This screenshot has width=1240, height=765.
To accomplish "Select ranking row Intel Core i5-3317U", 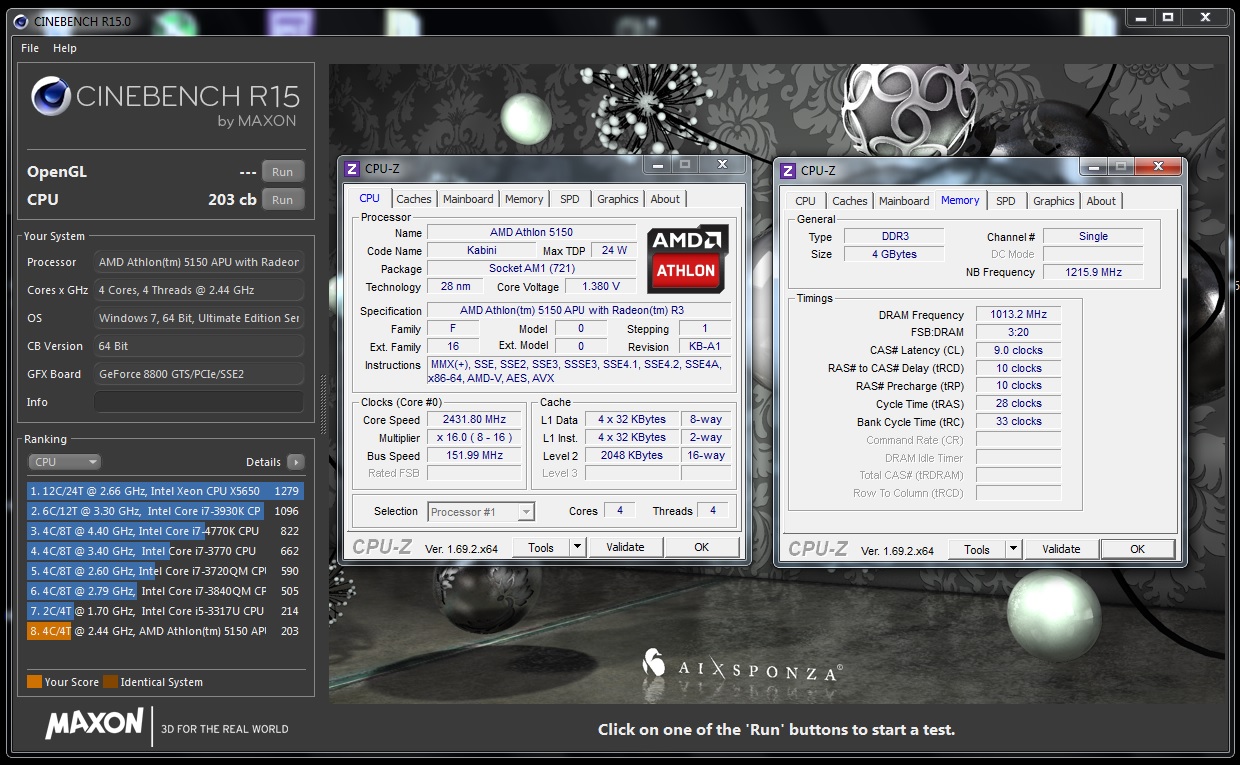I will point(165,611).
